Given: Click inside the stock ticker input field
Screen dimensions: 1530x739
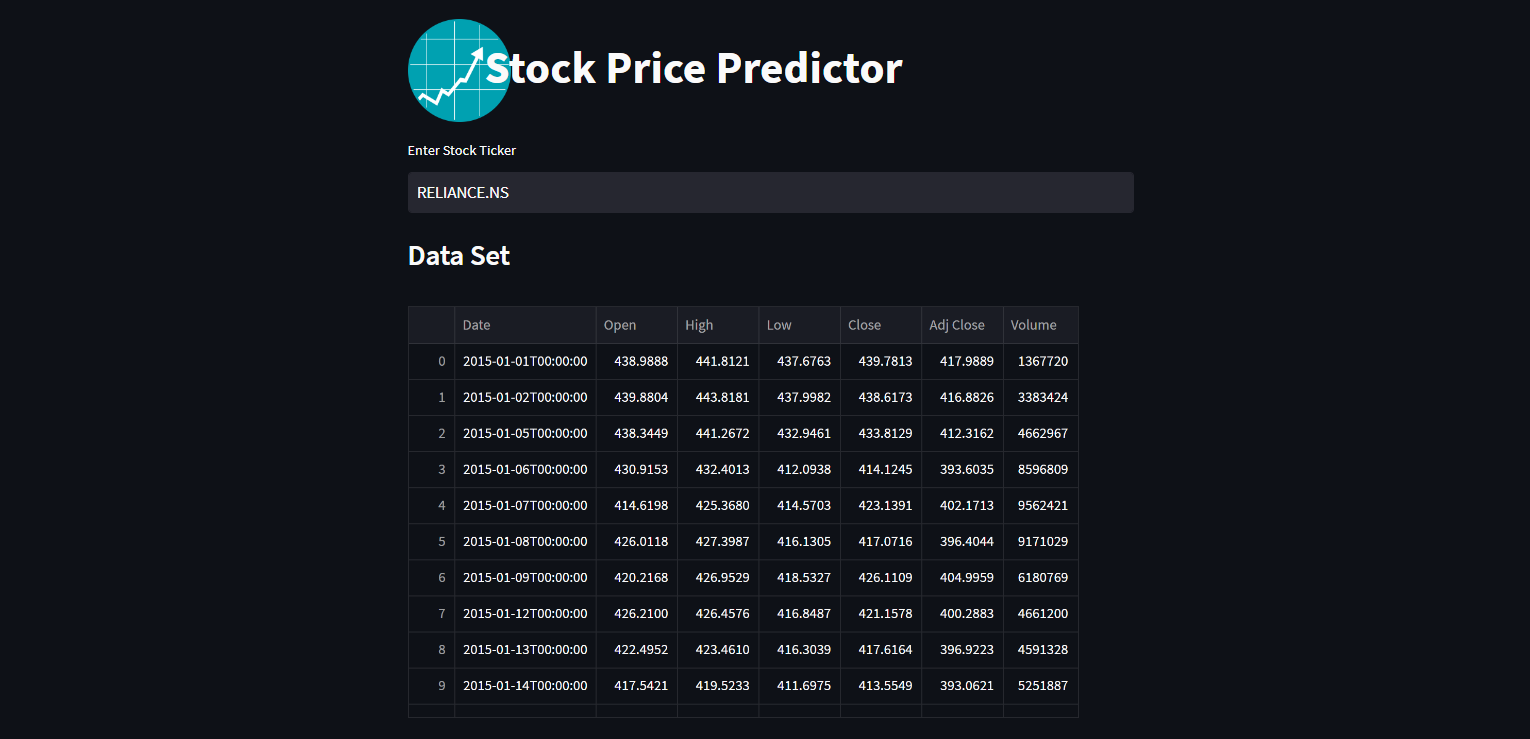Looking at the screenshot, I should click(x=770, y=192).
